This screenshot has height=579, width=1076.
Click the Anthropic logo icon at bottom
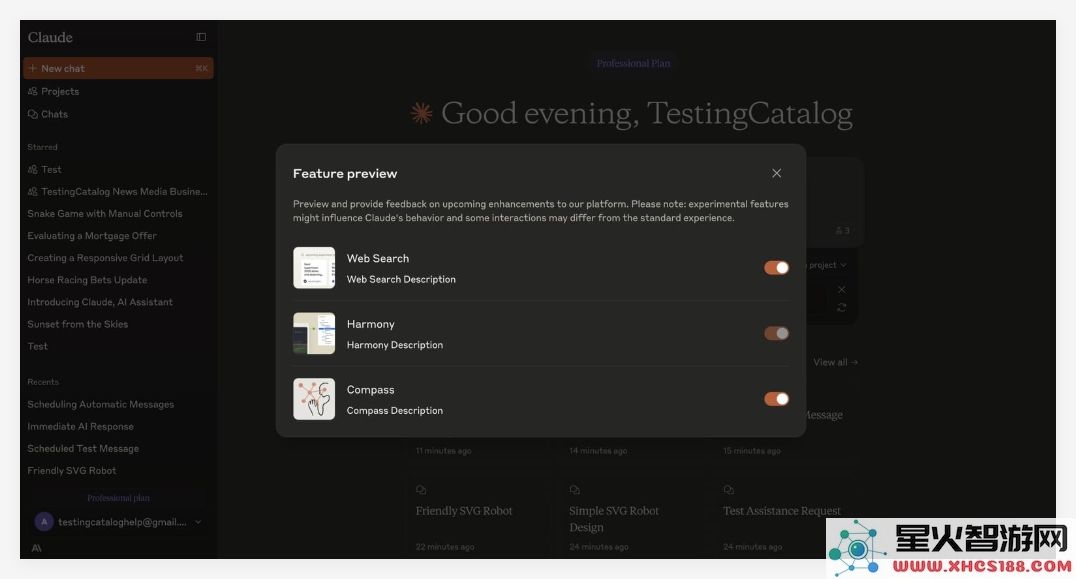pos(36,548)
